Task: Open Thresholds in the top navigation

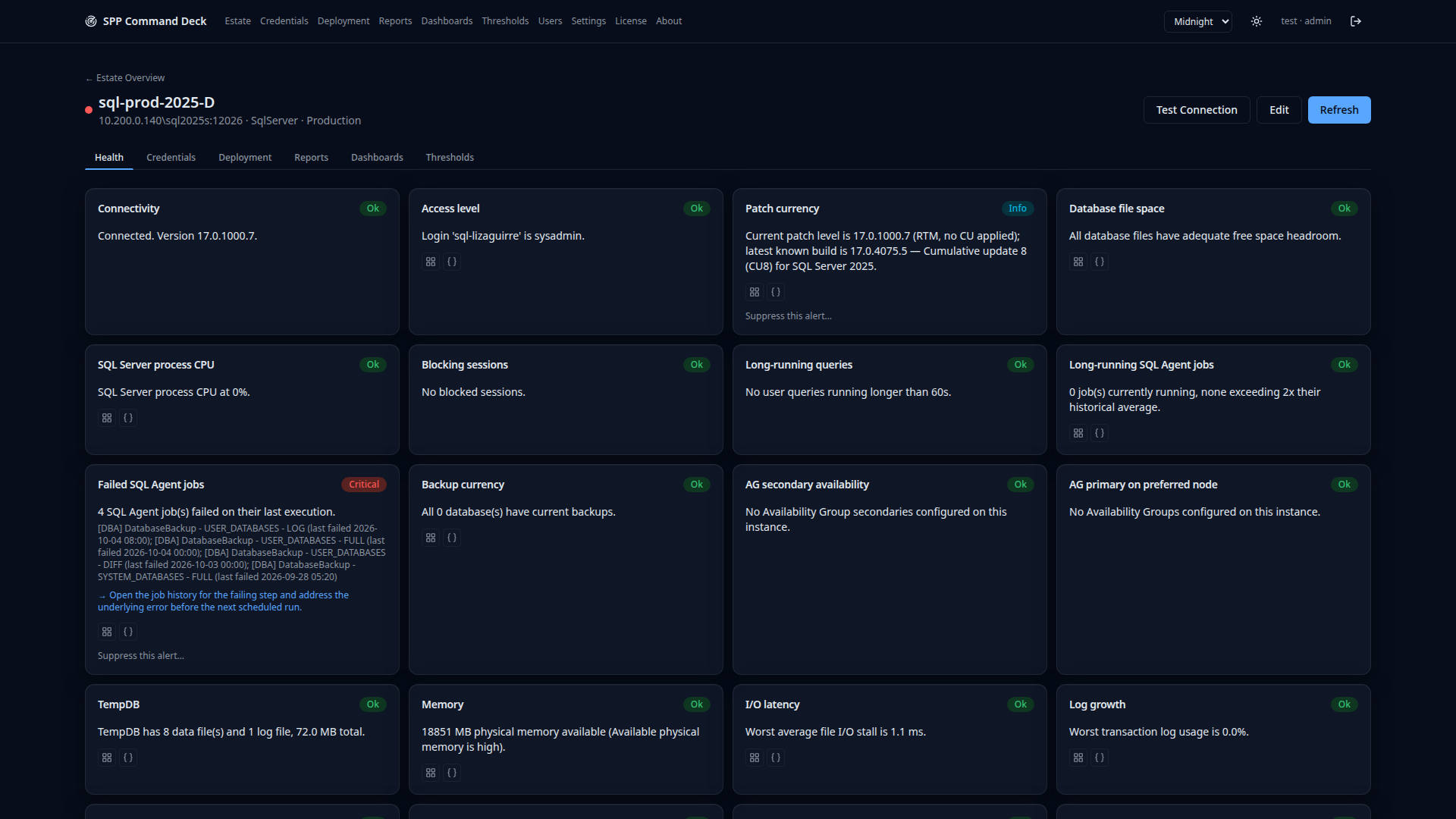Action: pyautogui.click(x=505, y=21)
